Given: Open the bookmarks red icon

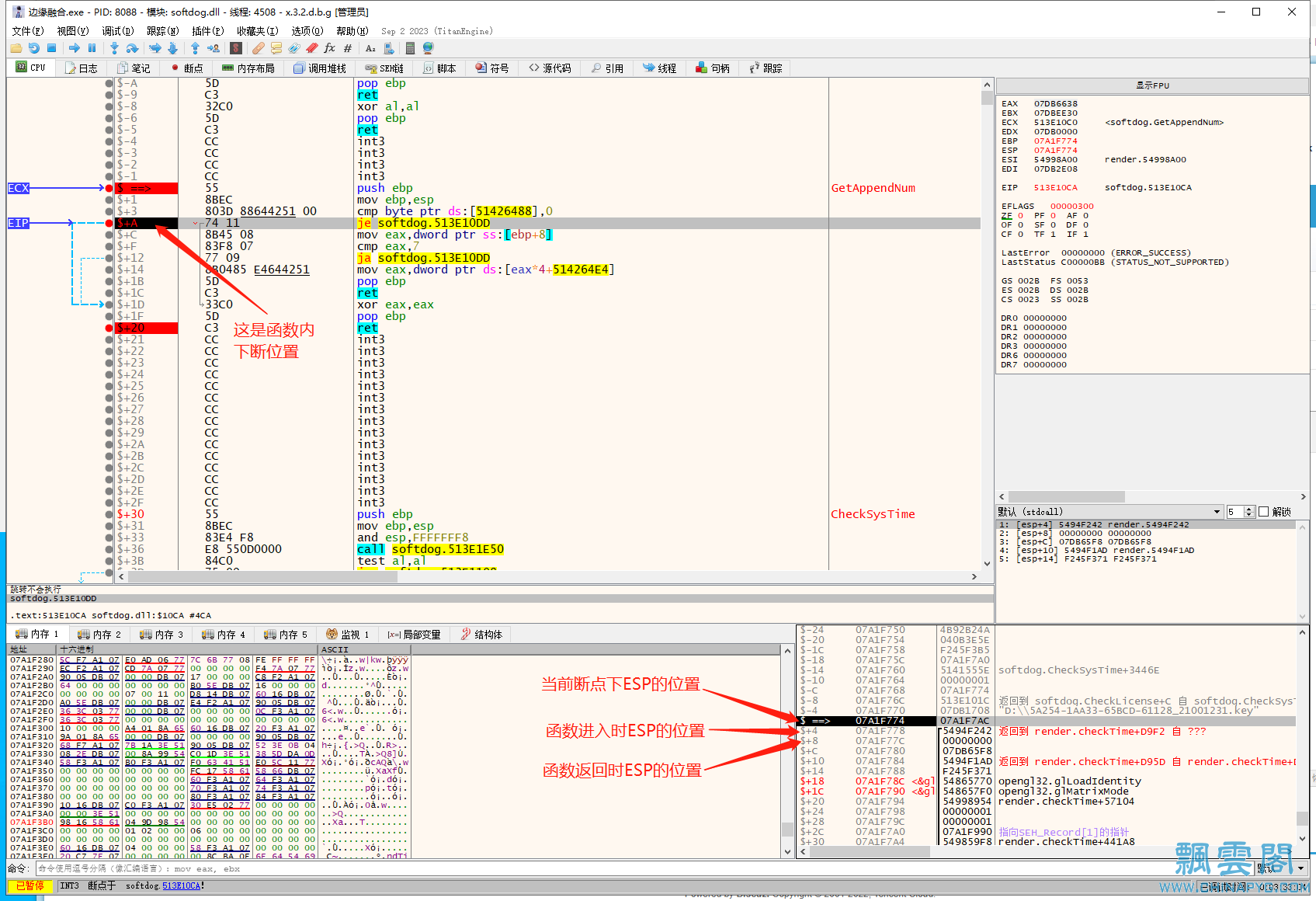Looking at the screenshot, I should click(x=311, y=48).
